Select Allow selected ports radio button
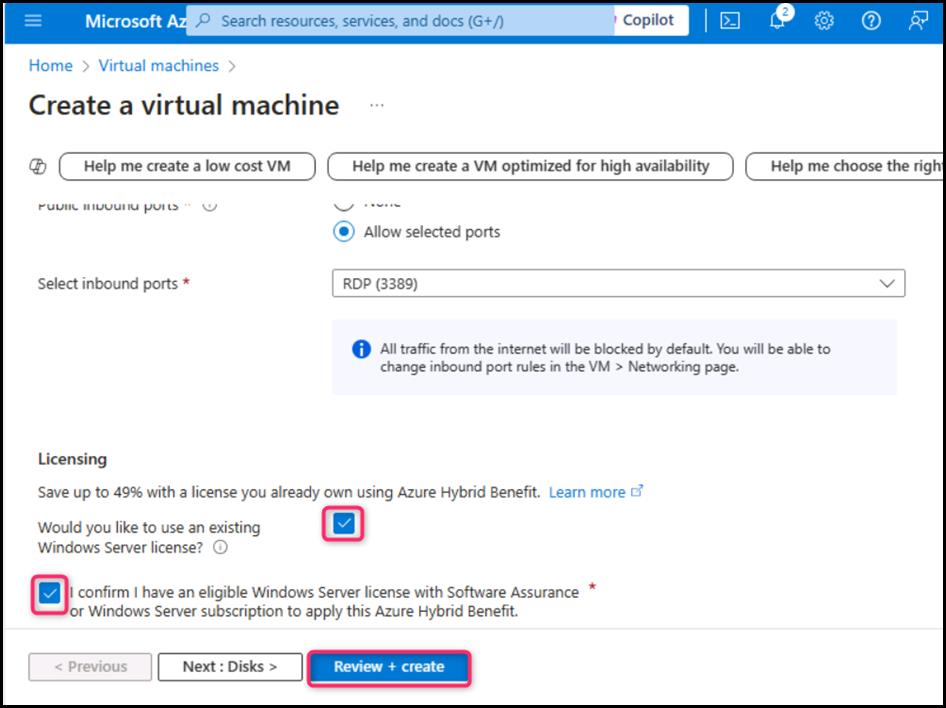 pos(344,232)
